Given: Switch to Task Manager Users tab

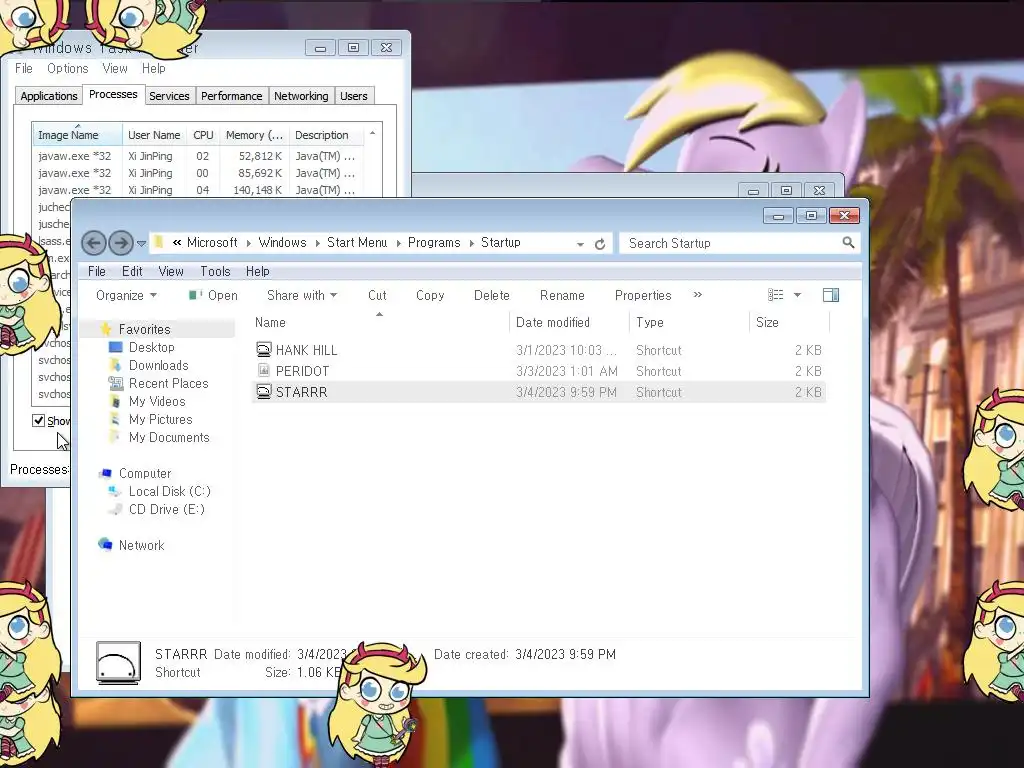Looking at the screenshot, I should 353,96.
